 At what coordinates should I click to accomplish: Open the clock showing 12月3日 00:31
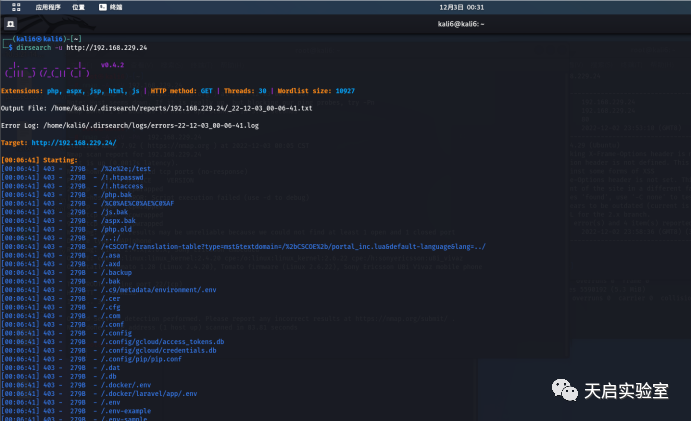coord(461,8)
